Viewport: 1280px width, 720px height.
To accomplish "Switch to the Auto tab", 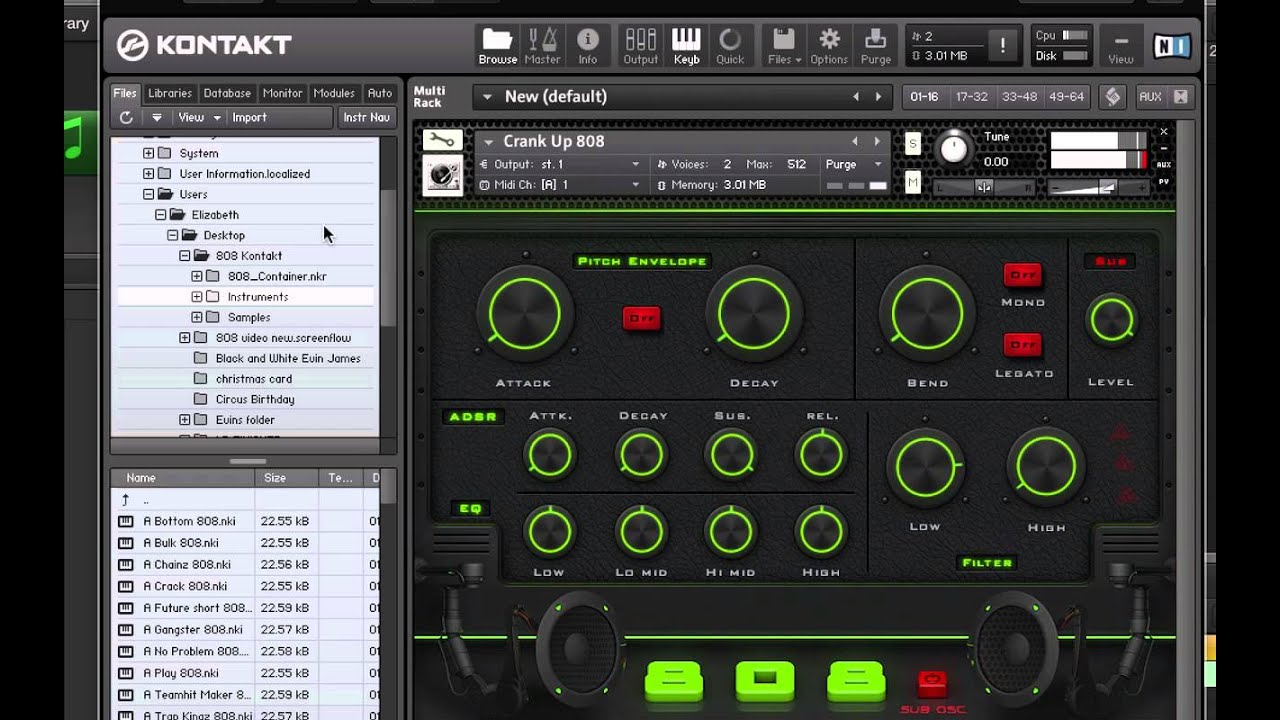I will (379, 93).
